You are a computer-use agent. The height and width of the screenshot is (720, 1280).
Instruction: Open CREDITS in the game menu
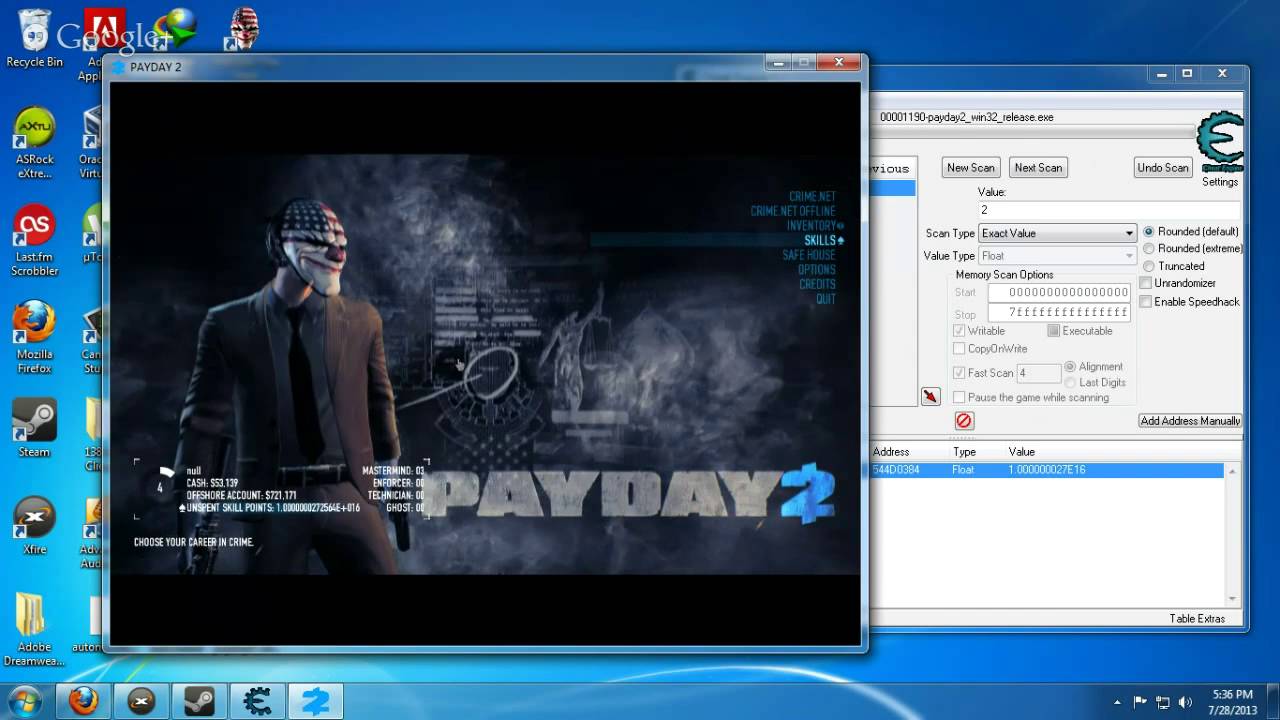pyautogui.click(x=817, y=284)
